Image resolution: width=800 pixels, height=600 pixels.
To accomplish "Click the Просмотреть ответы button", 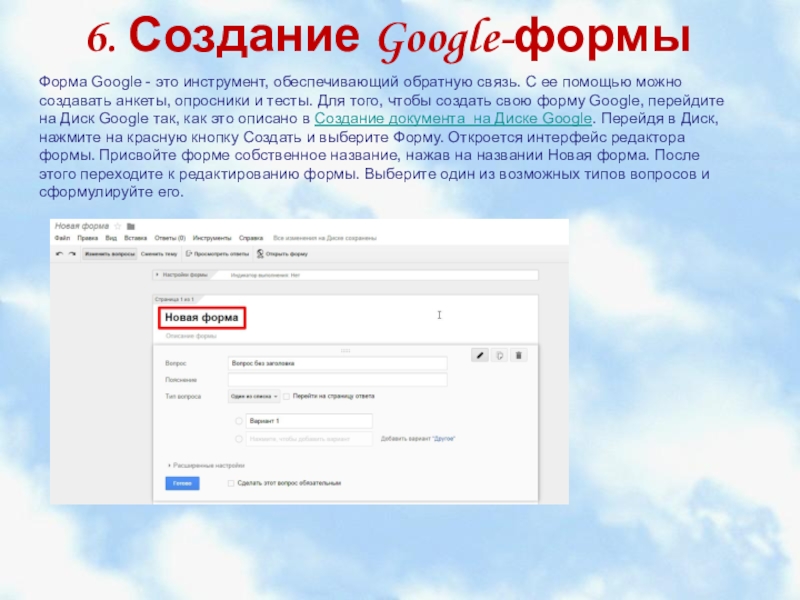I will 217,254.
